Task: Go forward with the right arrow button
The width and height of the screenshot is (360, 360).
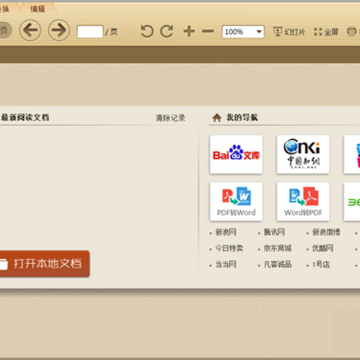Action: tap(59, 31)
